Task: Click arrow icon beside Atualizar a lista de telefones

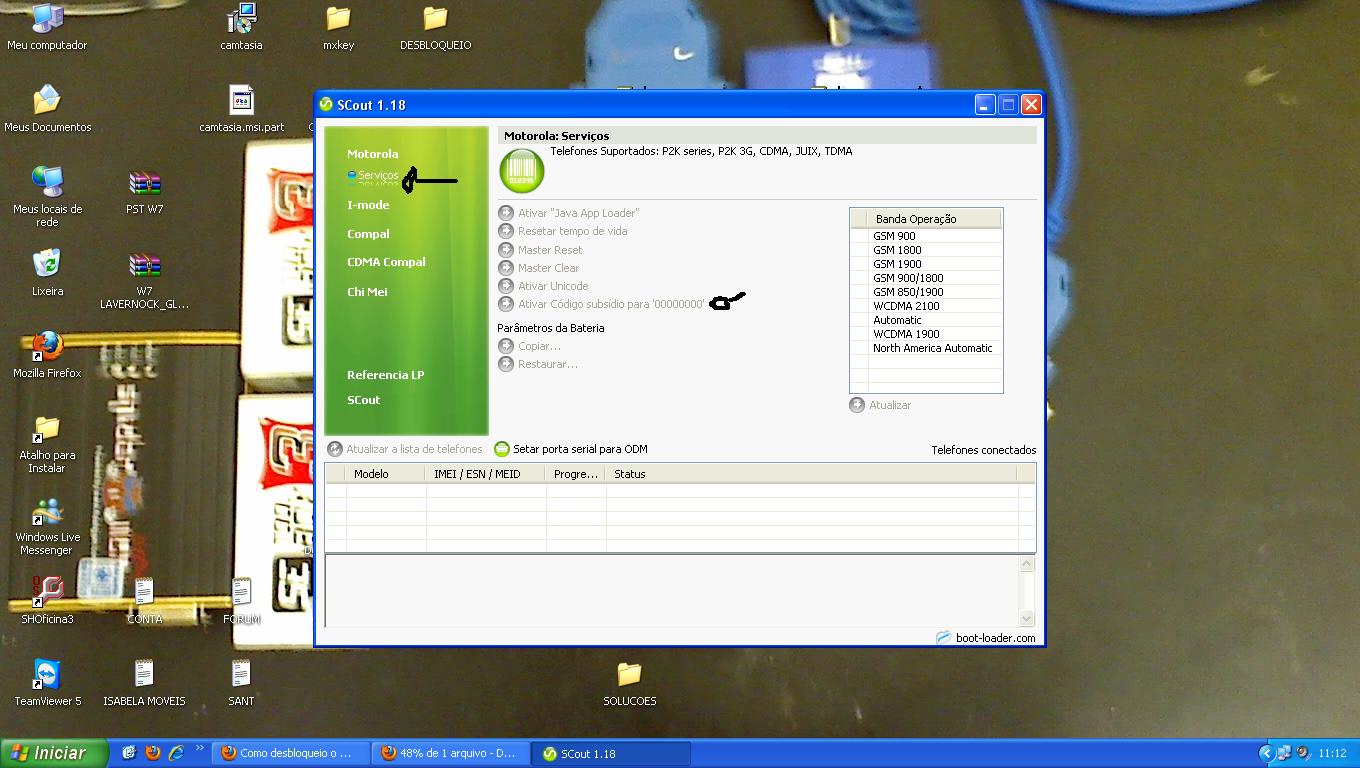Action: tap(335, 449)
